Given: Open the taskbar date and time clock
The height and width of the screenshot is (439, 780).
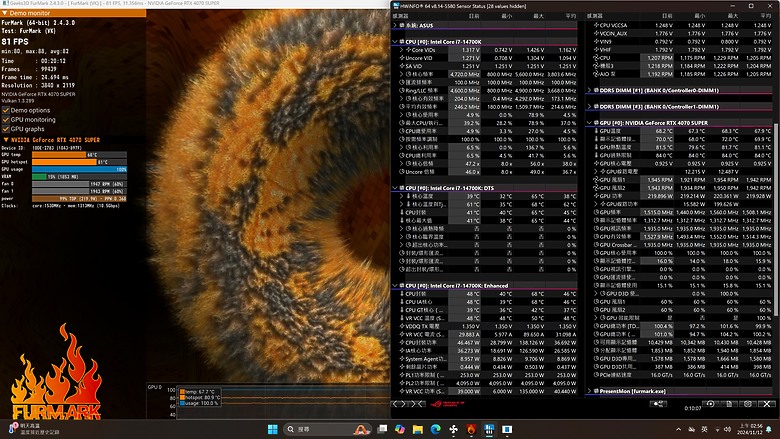Looking at the screenshot, I should [x=750, y=429].
